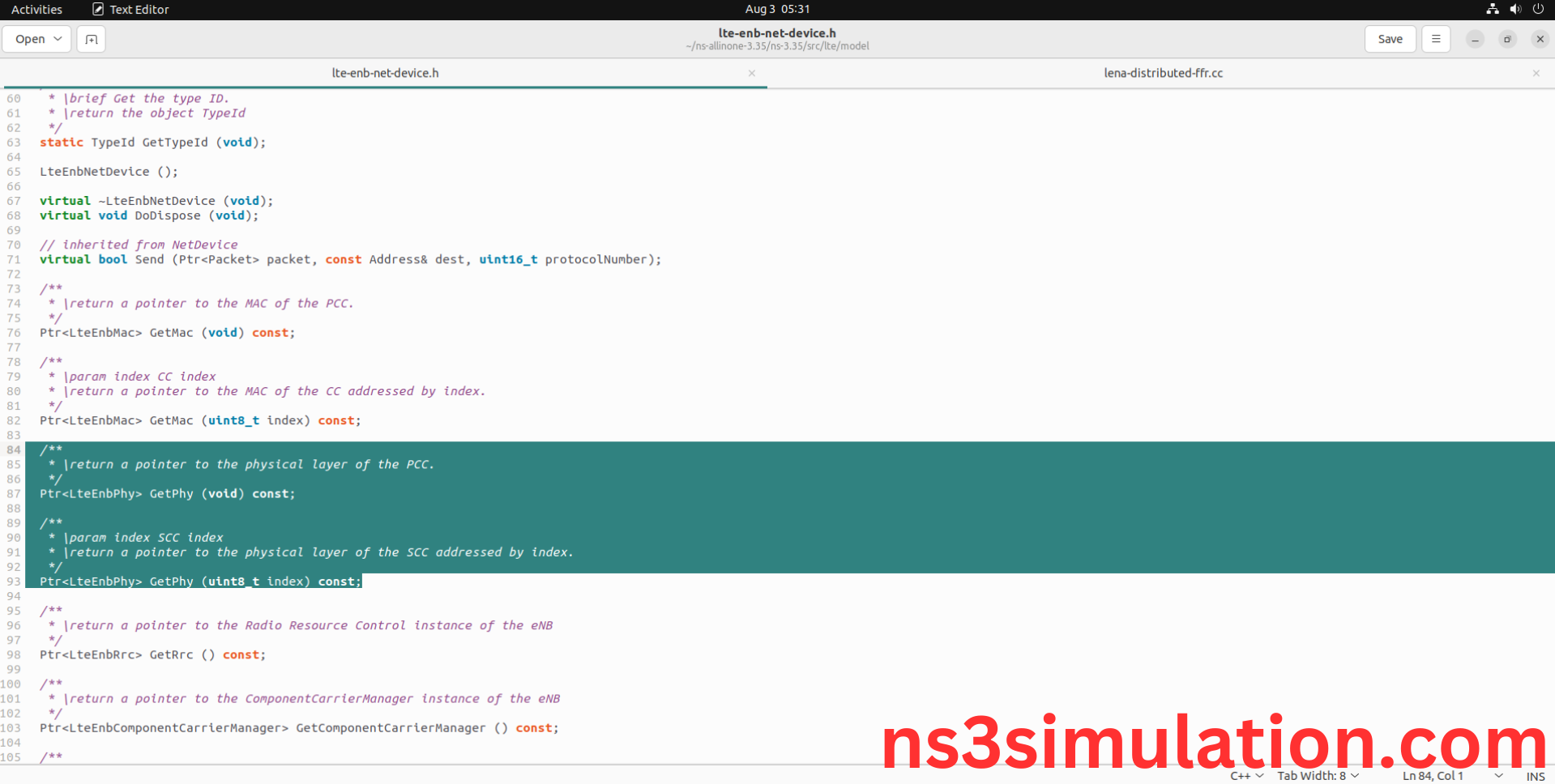
Task: Open the network status icon in top bar
Action: click(1492, 9)
